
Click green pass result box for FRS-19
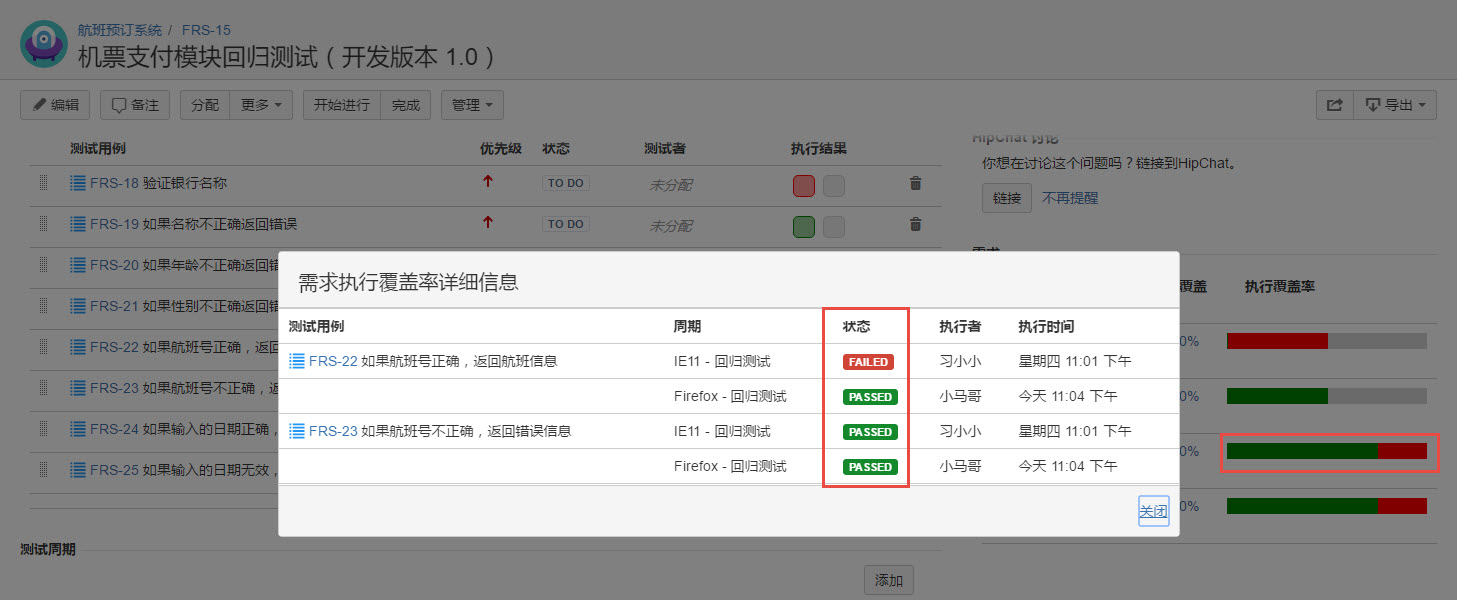click(x=804, y=227)
